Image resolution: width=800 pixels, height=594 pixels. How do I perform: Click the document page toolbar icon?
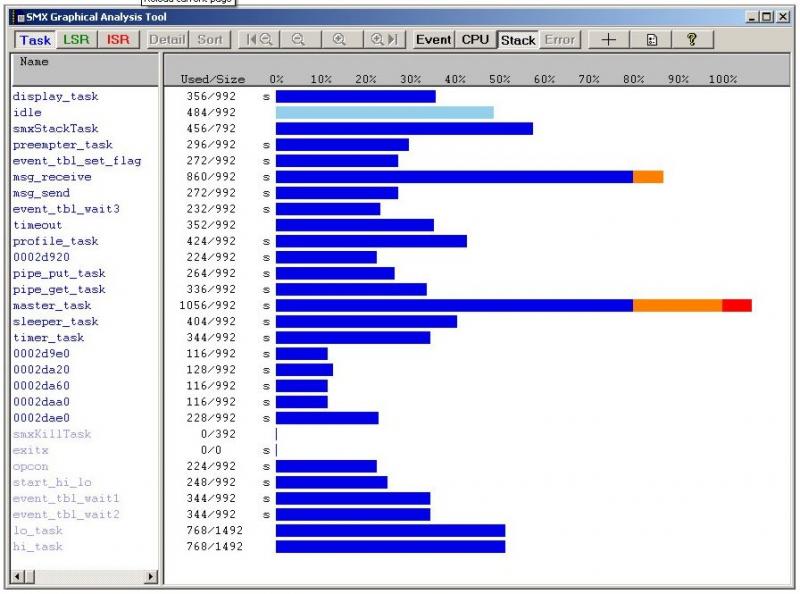pos(651,40)
